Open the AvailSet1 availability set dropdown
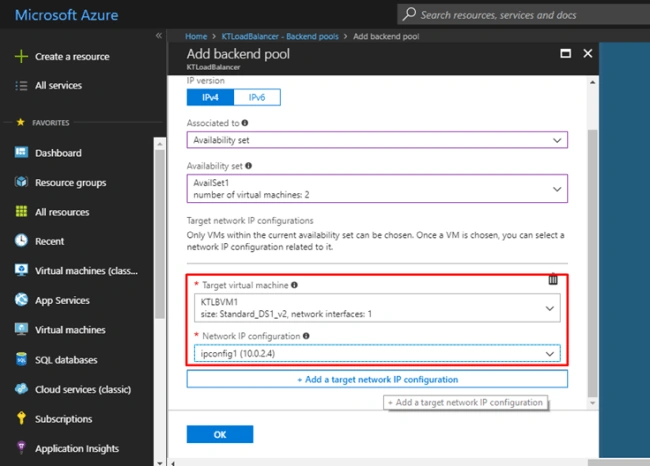This screenshot has width=650, height=466. click(x=377, y=189)
